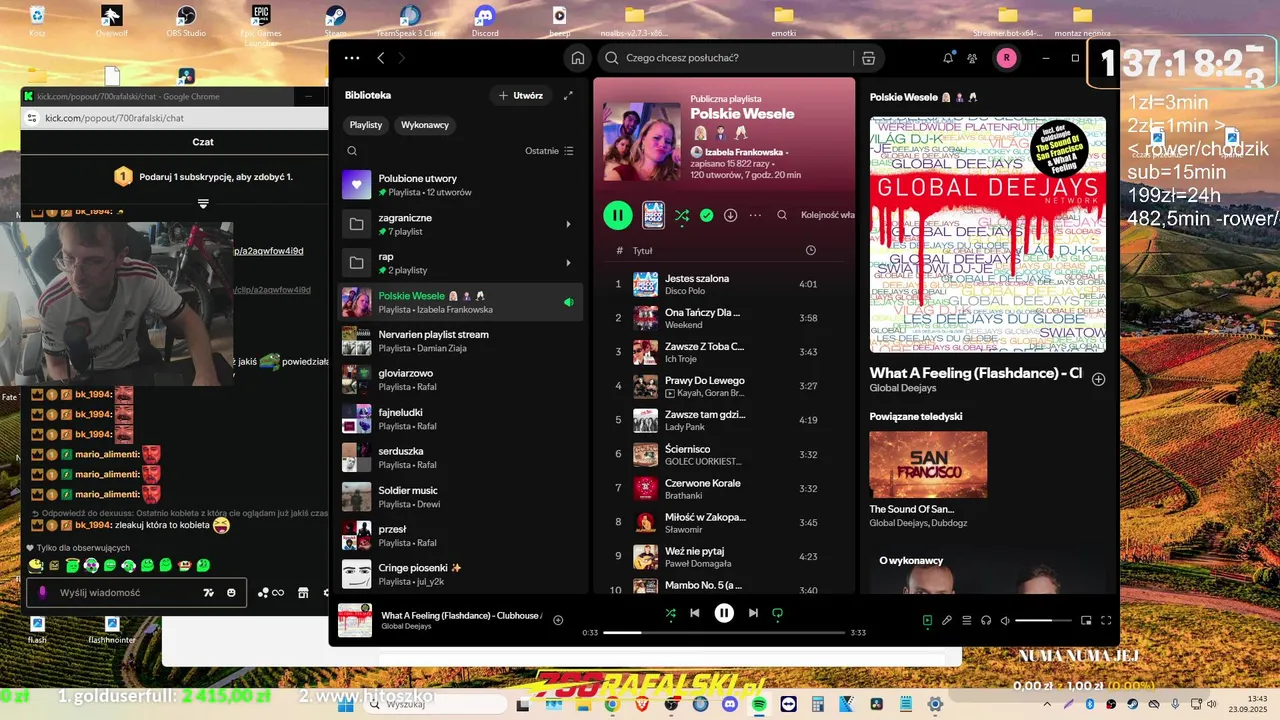Download the Polskie Wesele playlist
1280x720 pixels.
pos(731,215)
